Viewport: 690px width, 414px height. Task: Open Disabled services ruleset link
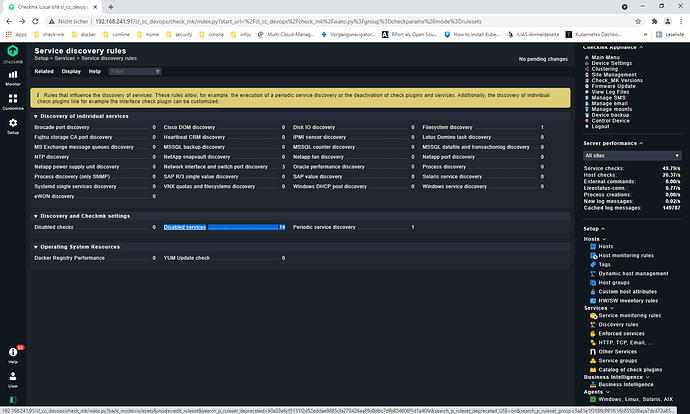click(x=185, y=227)
